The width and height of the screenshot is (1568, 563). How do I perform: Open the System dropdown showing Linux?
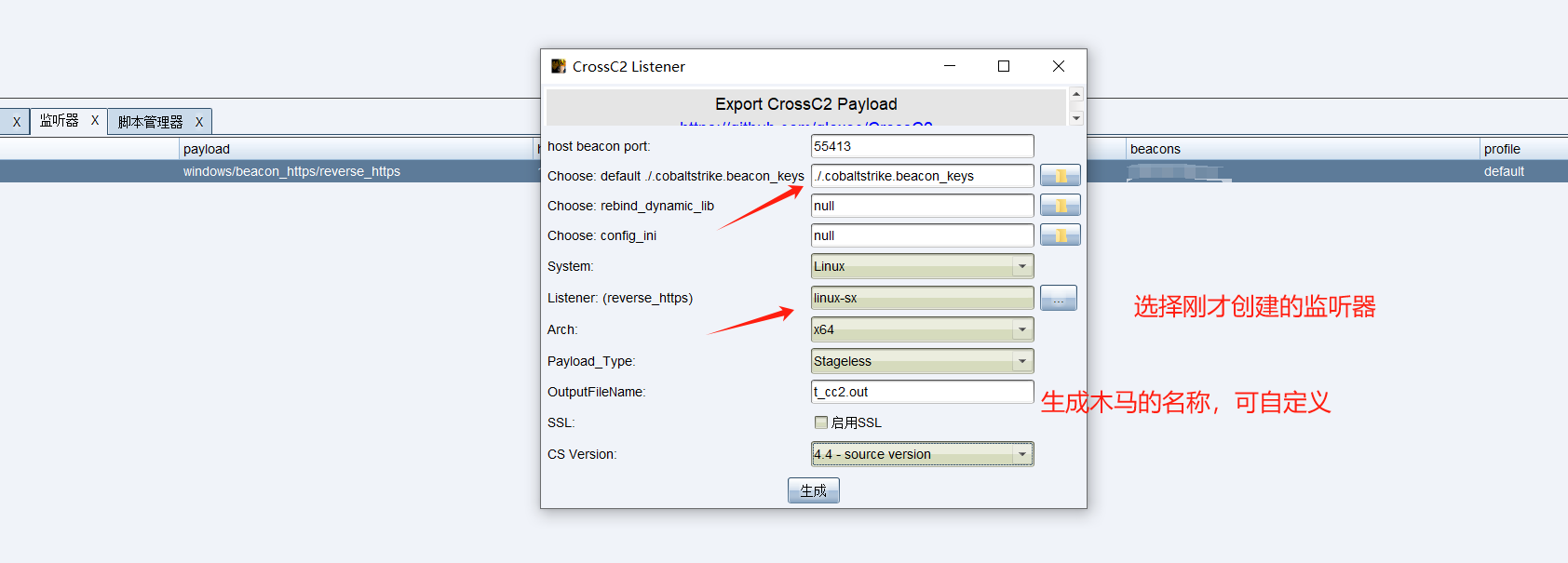pyautogui.click(x=923, y=266)
